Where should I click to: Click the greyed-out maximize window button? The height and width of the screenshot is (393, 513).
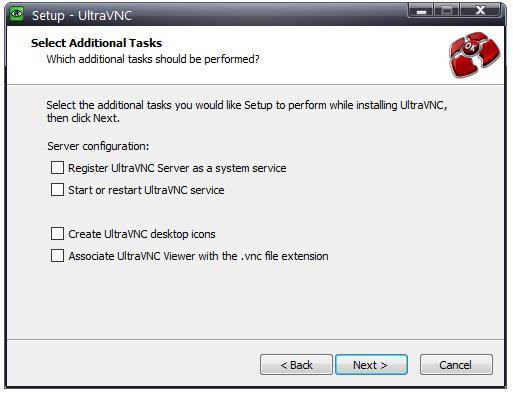(447, 11)
